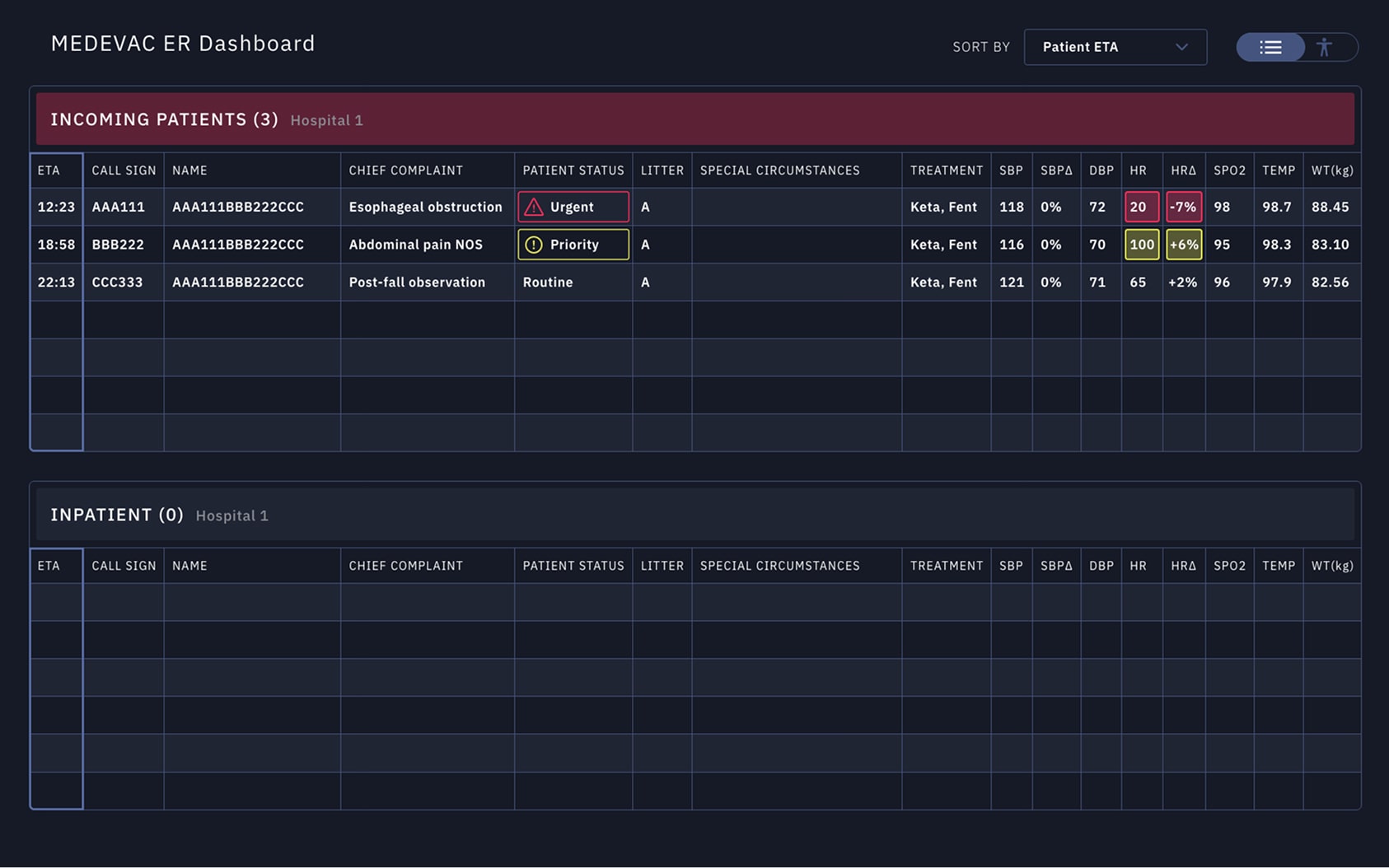Select the Esophageal obstruction patient row
Viewport: 1389px width, 868px height.
[x=425, y=208]
